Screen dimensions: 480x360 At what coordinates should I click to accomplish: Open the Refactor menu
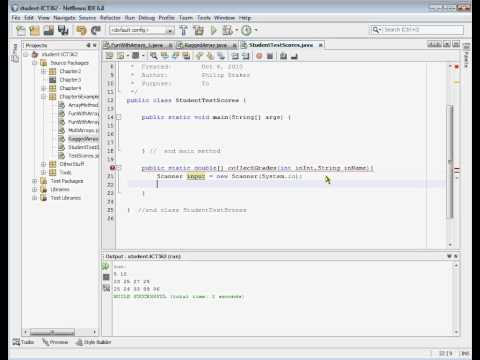tap(110, 18)
